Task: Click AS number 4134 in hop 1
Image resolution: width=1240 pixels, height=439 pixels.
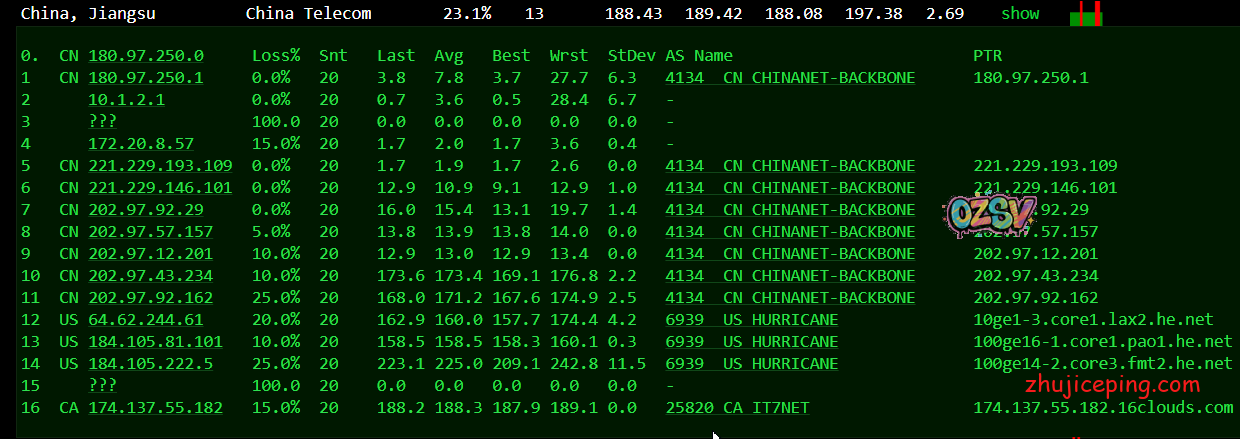Action: 685,78
